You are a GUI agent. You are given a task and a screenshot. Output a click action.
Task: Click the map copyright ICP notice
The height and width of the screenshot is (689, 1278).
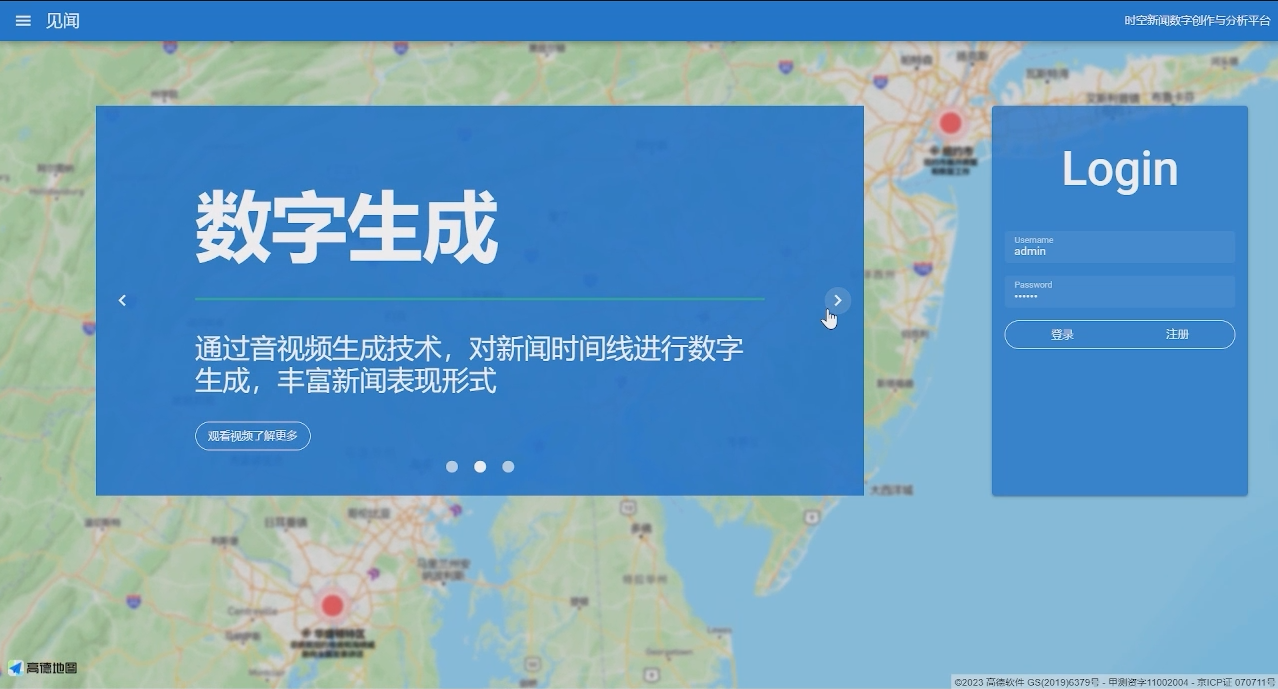pos(1114,682)
